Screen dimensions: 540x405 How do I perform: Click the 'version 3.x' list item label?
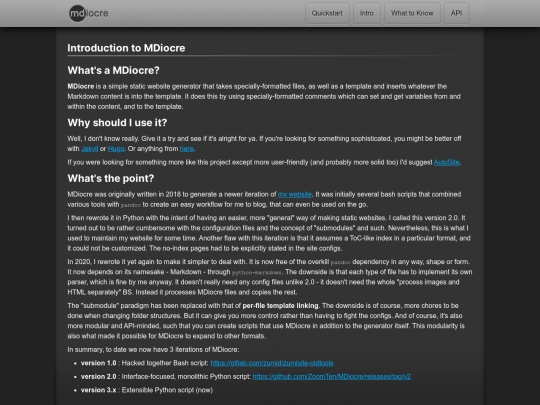98,390
